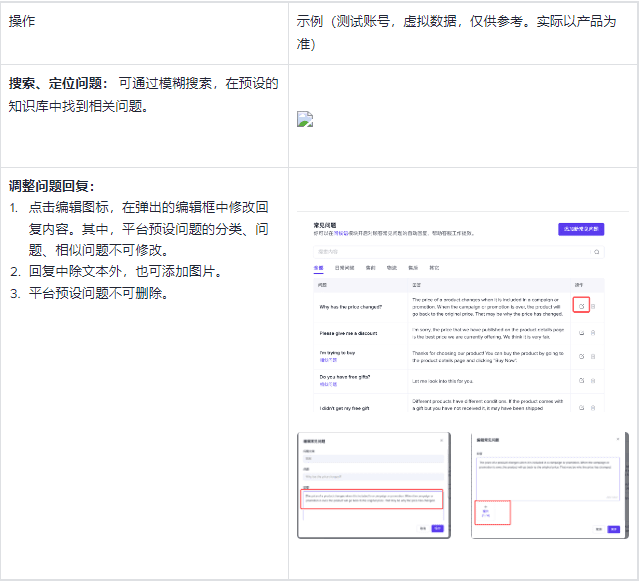Delete the 'Please give me a discount' row
Screen dimensions: 640x585
pyautogui.click(x=593, y=333)
